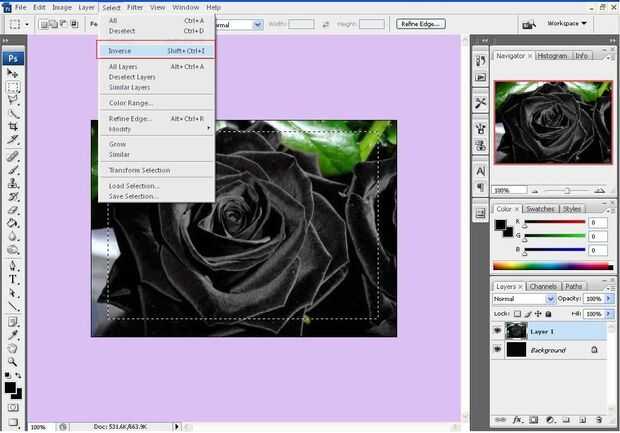The image size is (620, 433).
Task: Select the Path Selection tool
Action: pyautogui.click(x=13, y=293)
